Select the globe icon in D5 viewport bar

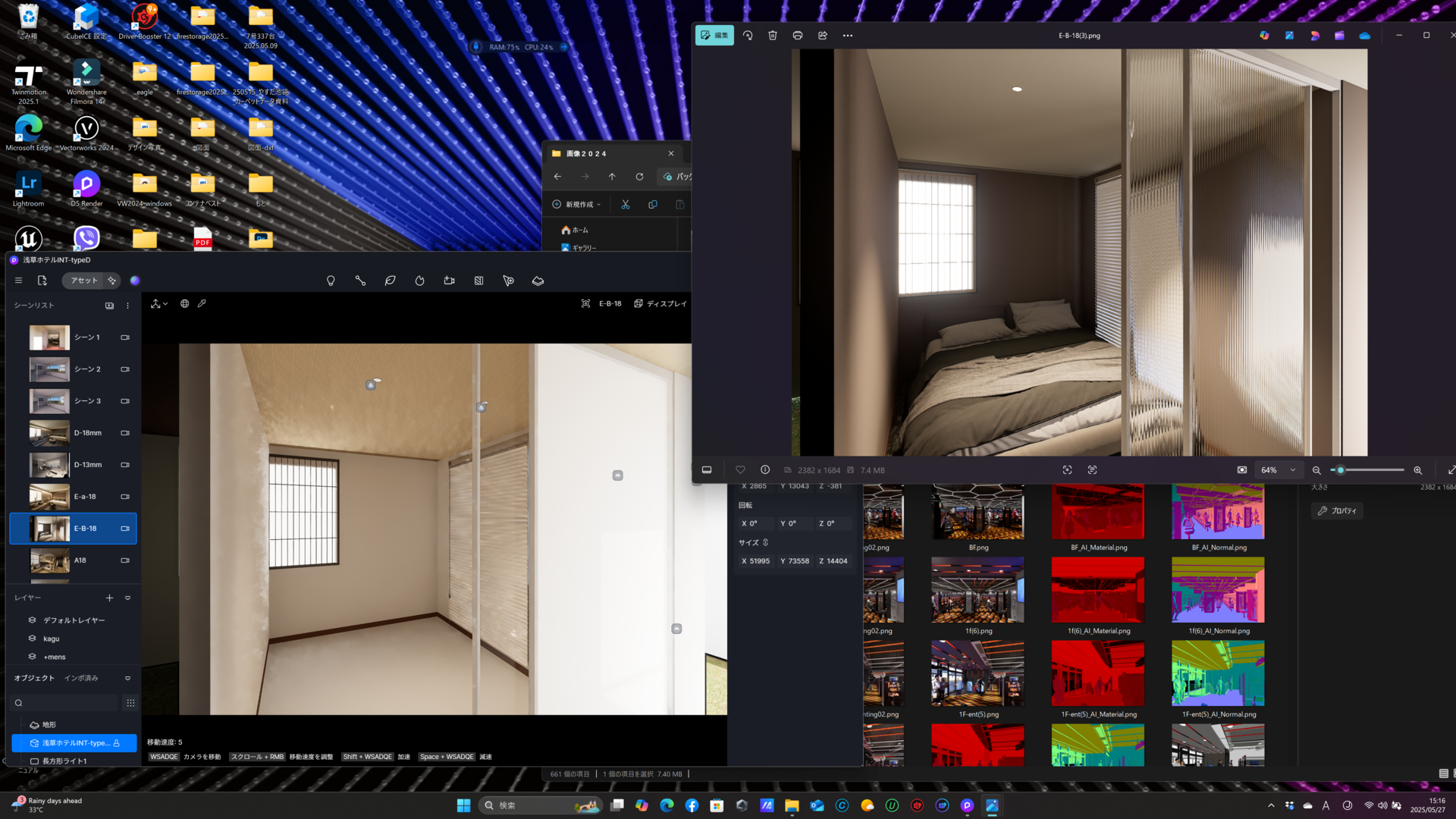pos(184,303)
